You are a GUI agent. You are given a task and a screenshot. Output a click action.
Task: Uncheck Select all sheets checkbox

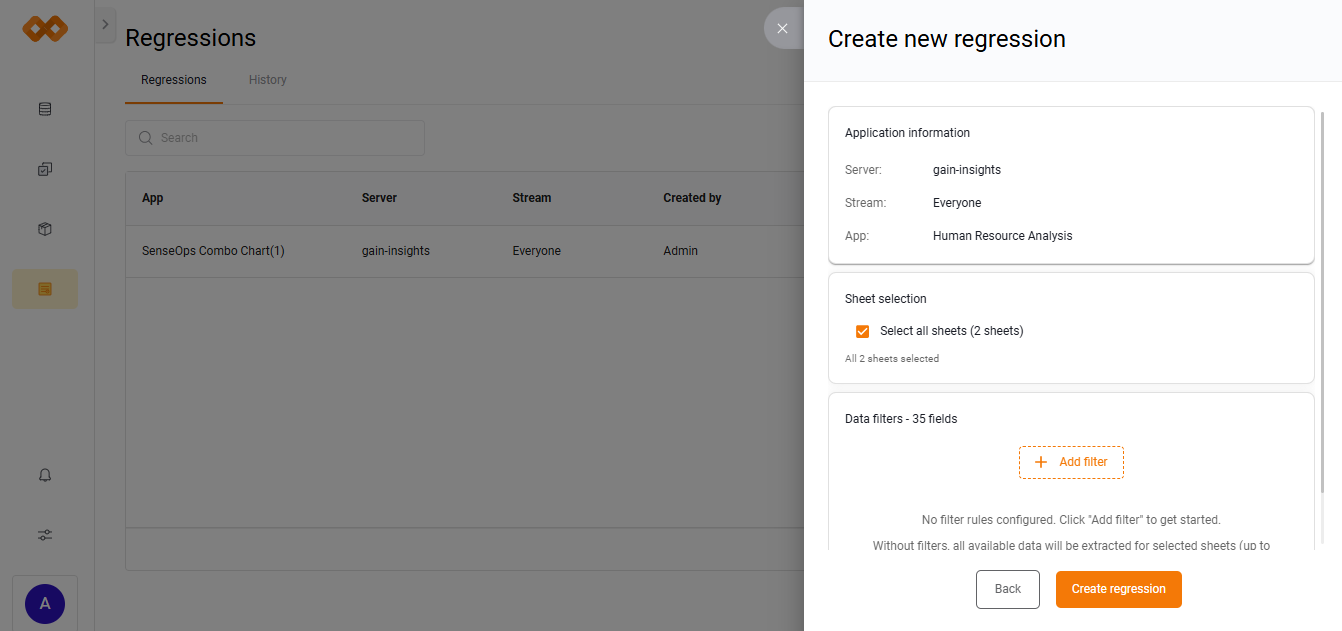(862, 331)
